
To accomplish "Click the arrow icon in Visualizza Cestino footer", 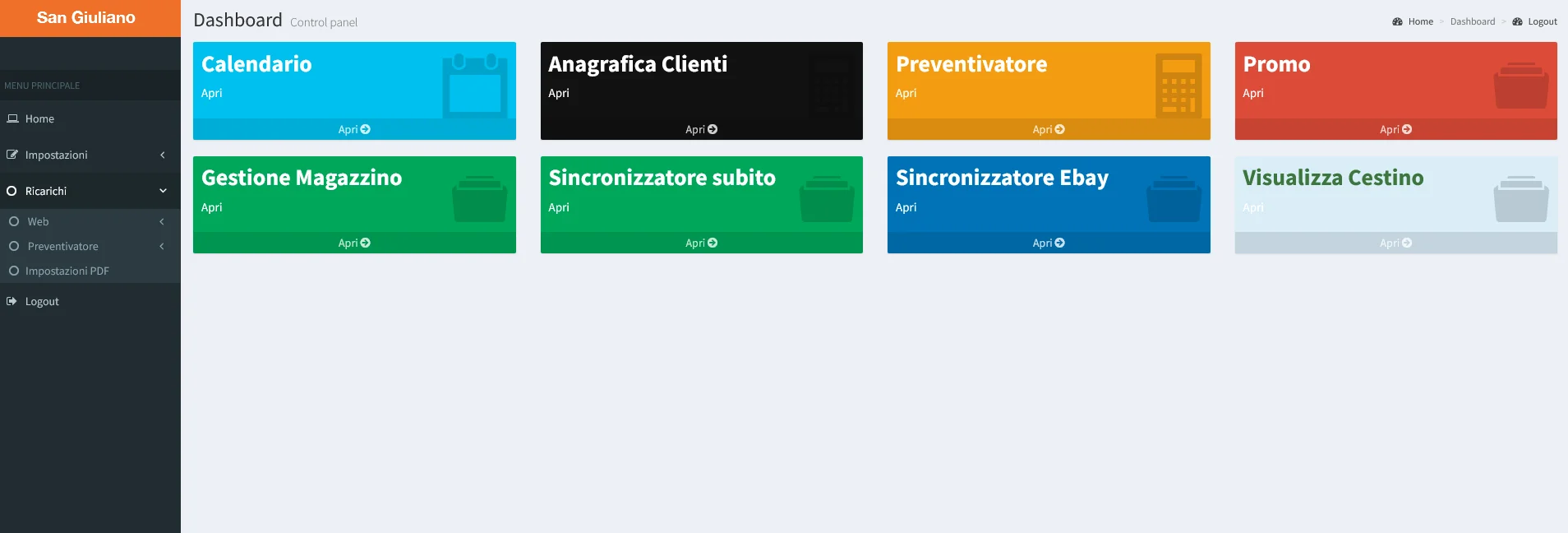I will 1407,243.
